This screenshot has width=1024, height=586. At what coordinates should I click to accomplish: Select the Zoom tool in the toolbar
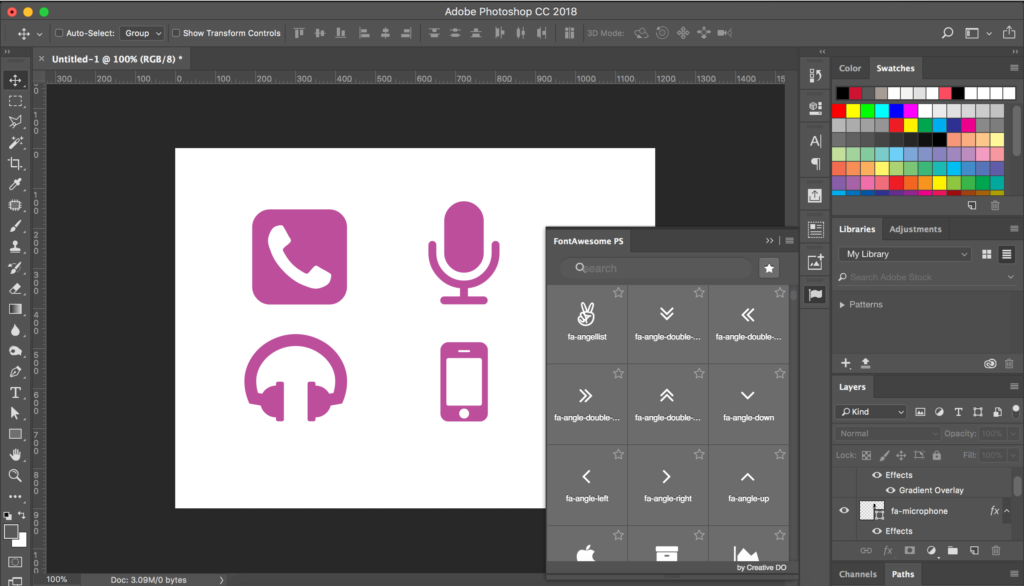(15, 476)
